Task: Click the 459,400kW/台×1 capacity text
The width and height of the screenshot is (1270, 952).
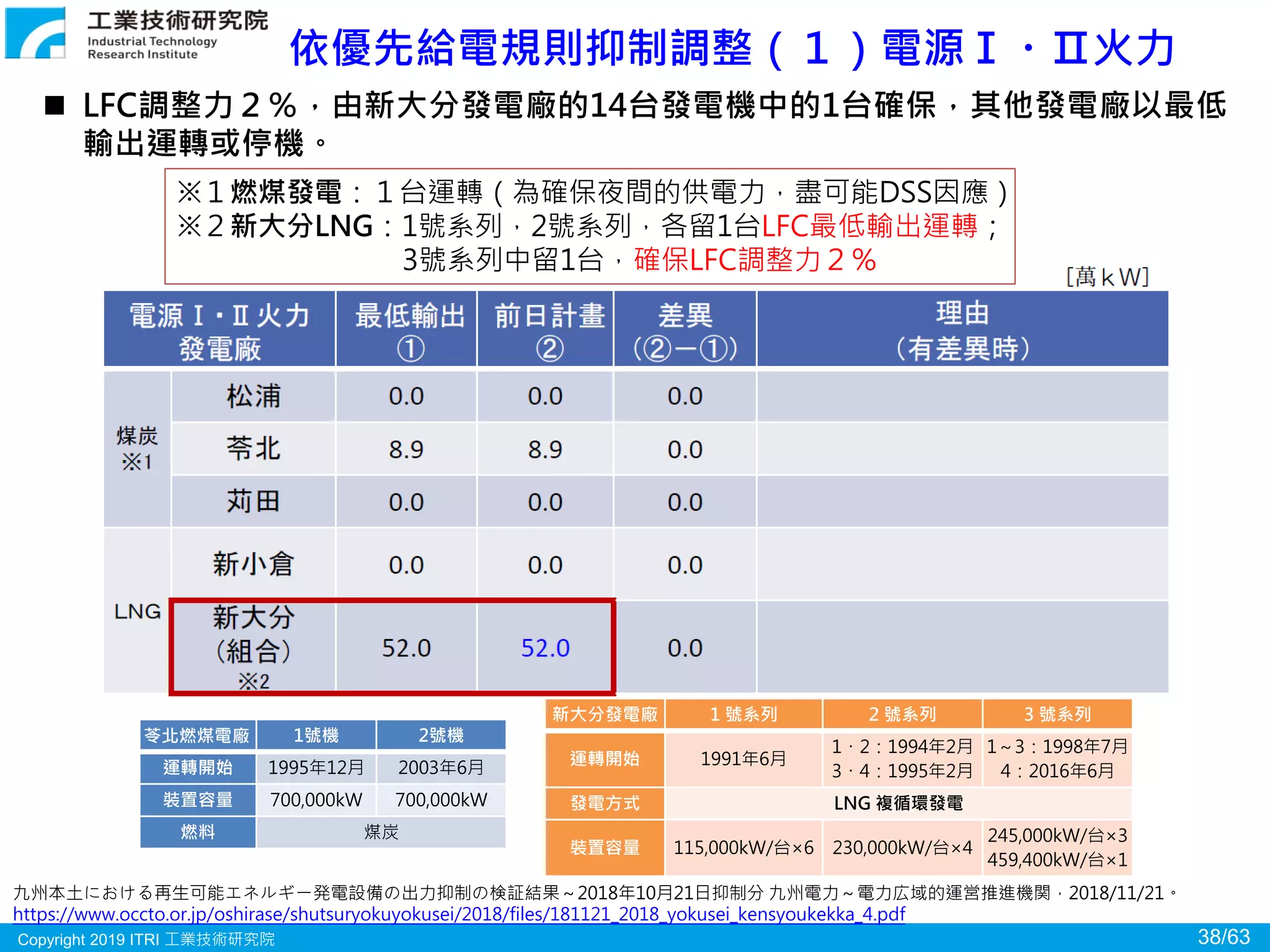Action: [1057, 860]
